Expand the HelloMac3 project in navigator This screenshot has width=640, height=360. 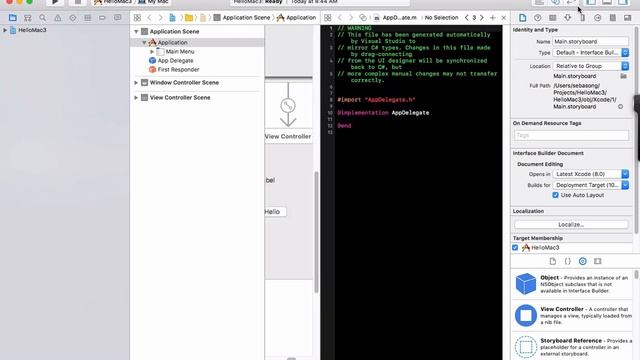click(5, 30)
